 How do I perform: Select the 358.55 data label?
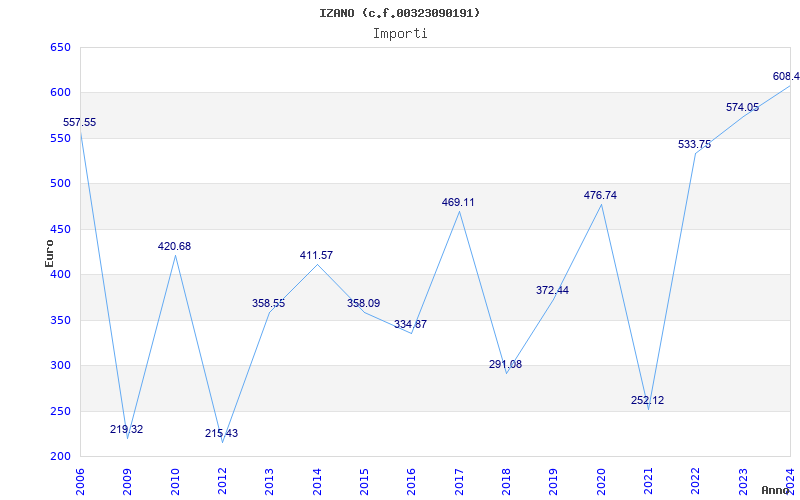point(268,304)
